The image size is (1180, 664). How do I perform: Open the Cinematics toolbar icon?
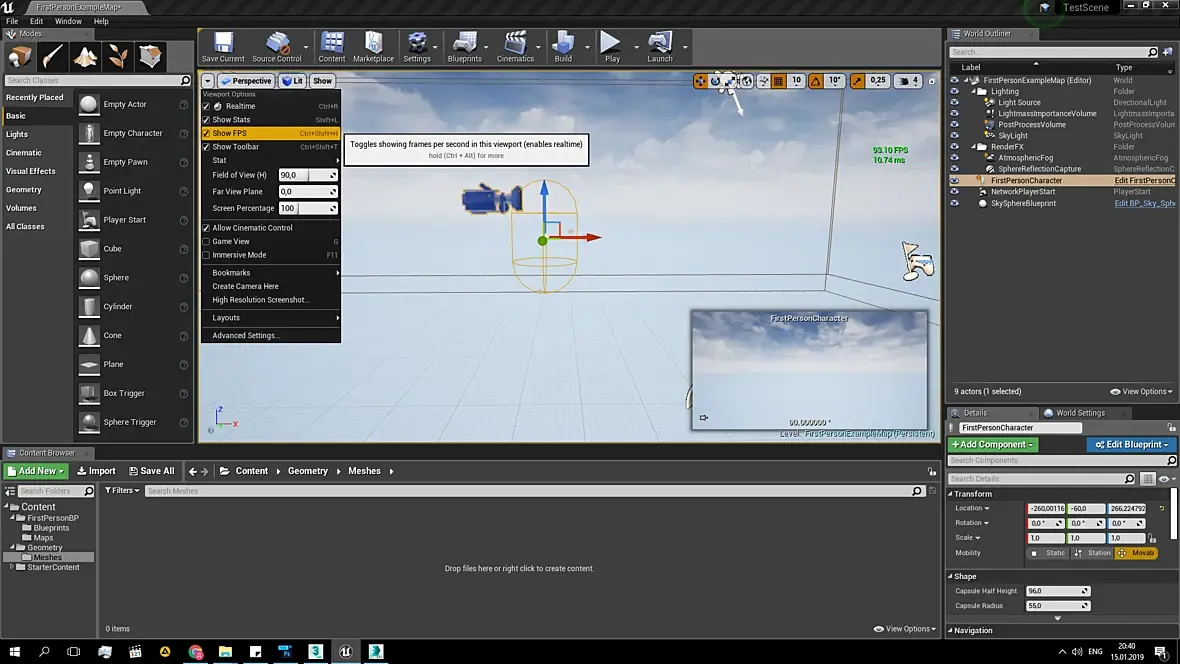click(x=515, y=45)
